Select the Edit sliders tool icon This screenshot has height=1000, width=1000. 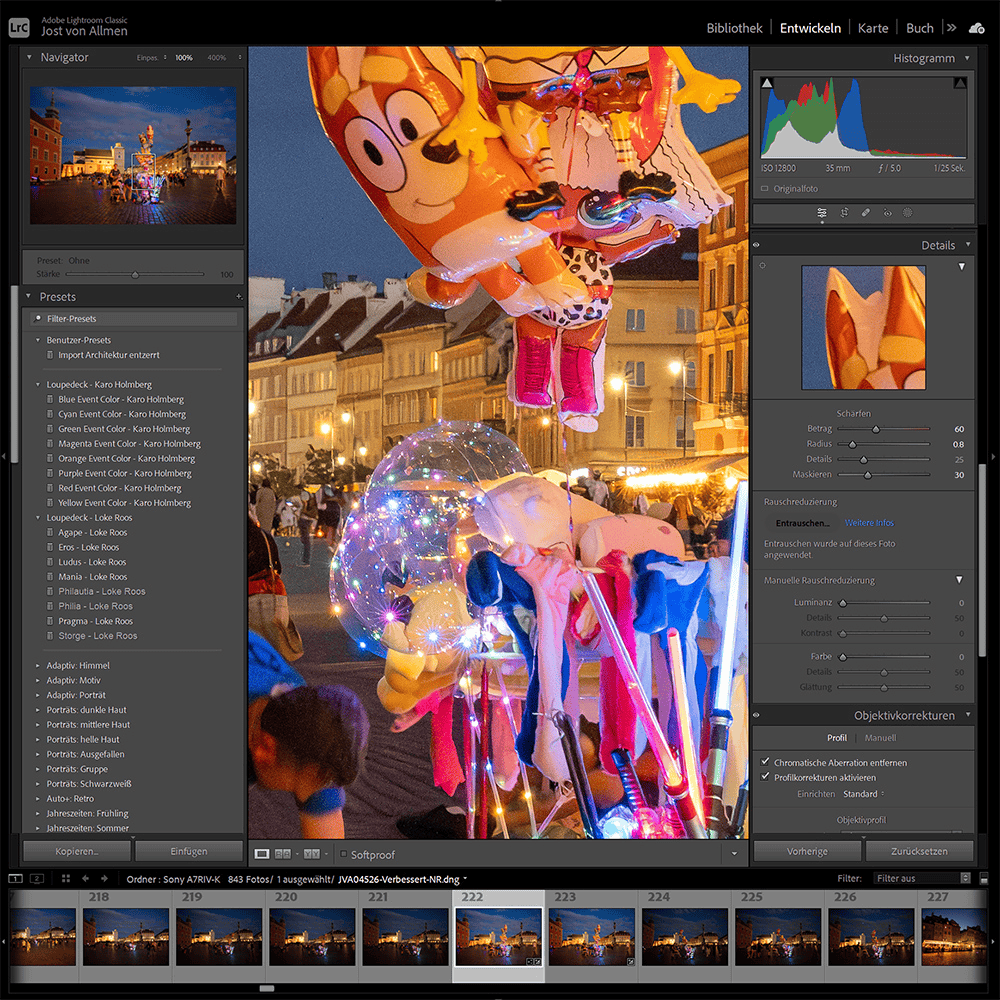(821, 213)
